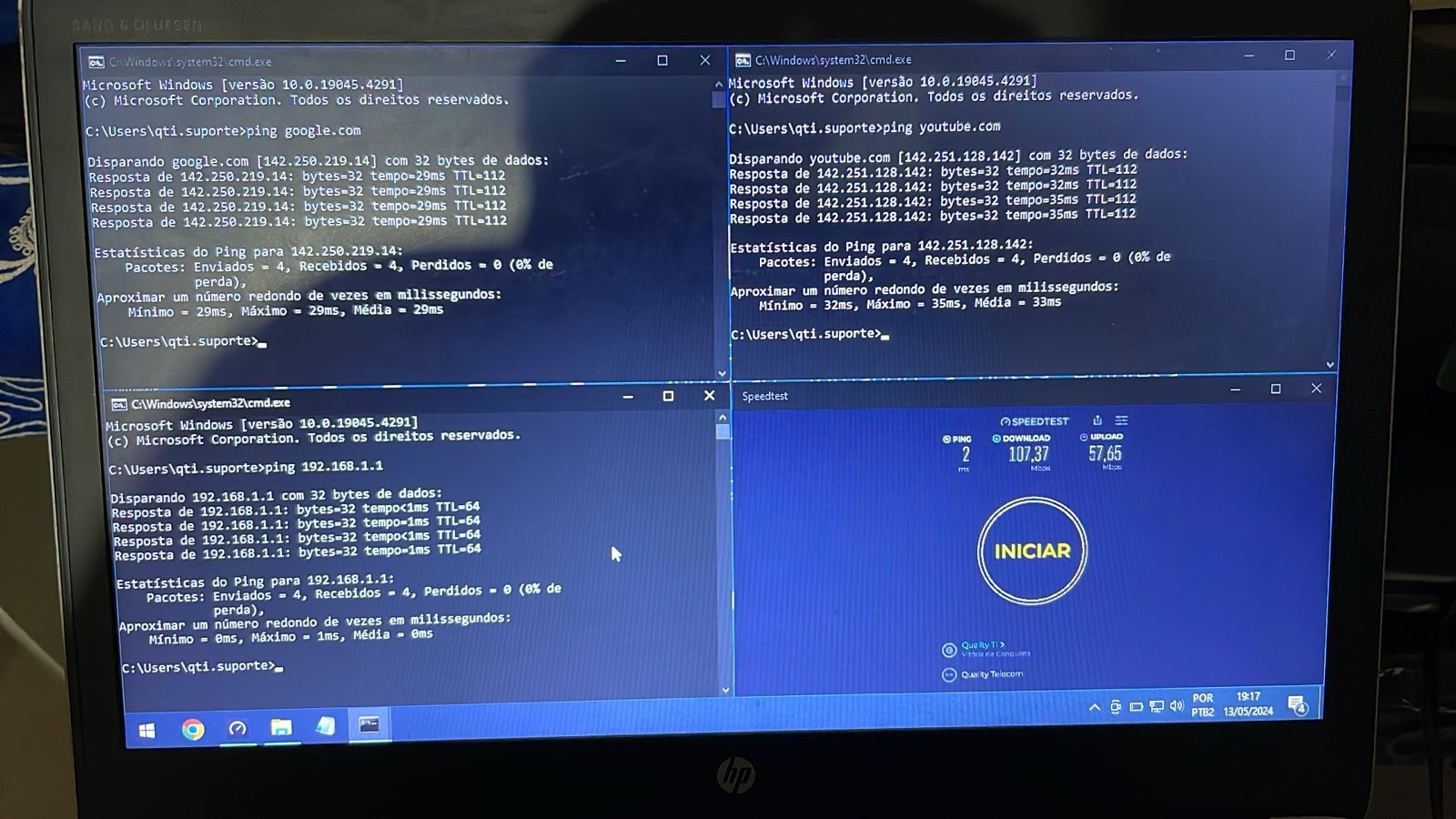
Task: Click the volume icon in system tray
Action: point(1177,706)
